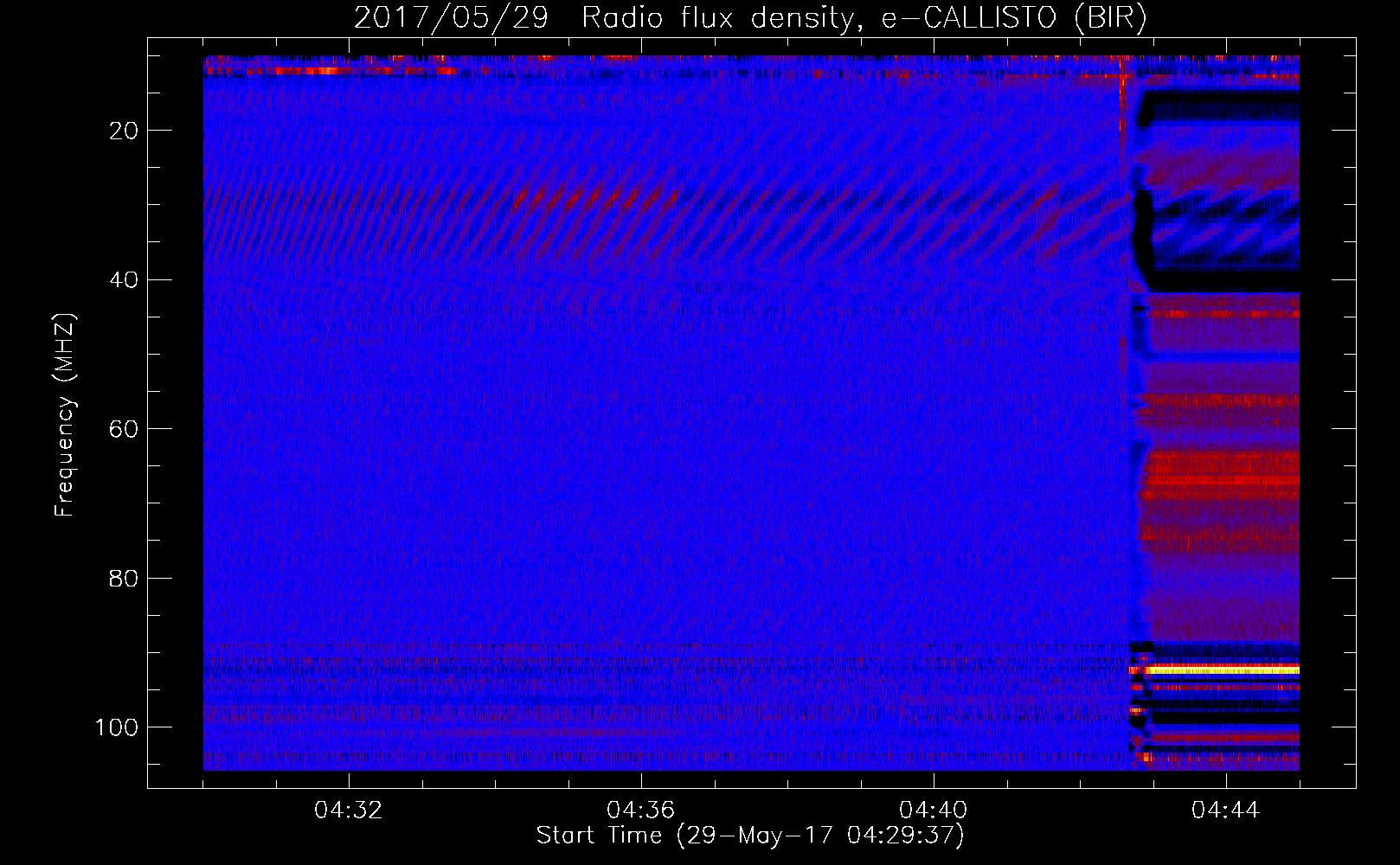This screenshot has width=1400, height=865.
Task: Click the 100 MHz frequency tick label
Action: [x=117, y=727]
